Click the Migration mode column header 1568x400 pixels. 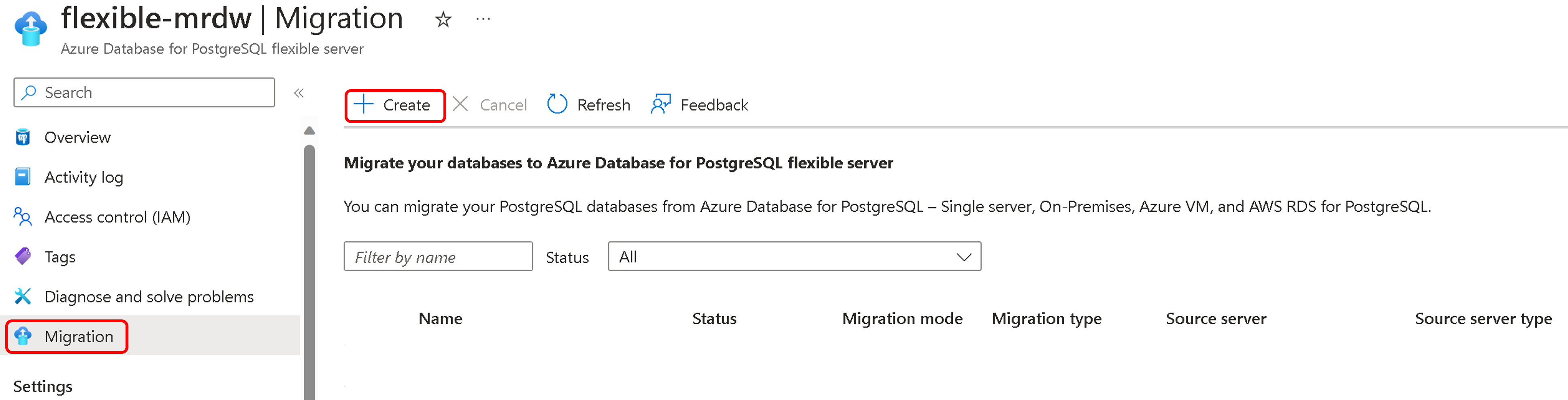(901, 318)
